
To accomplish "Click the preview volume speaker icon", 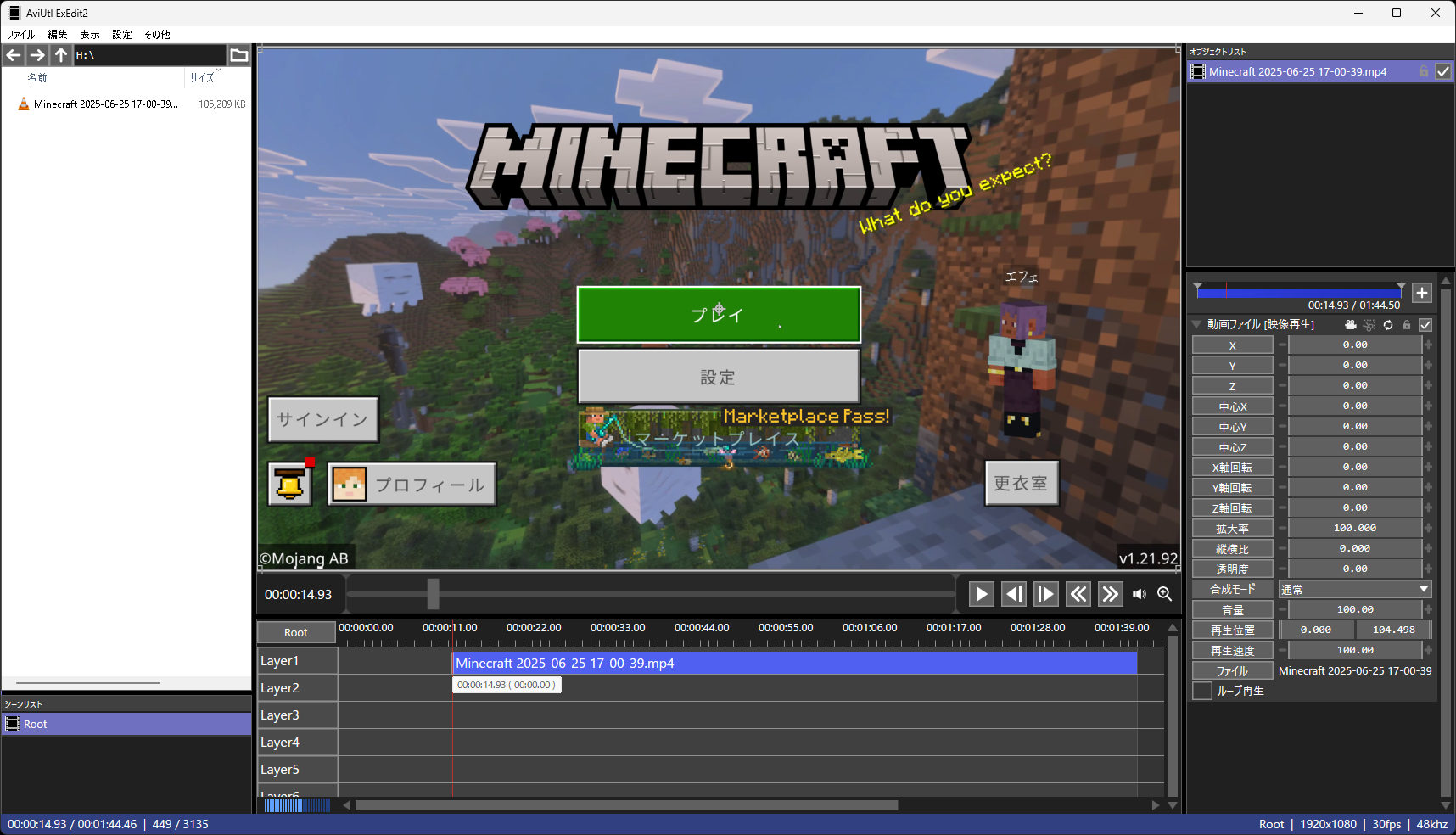I will [x=1139, y=594].
